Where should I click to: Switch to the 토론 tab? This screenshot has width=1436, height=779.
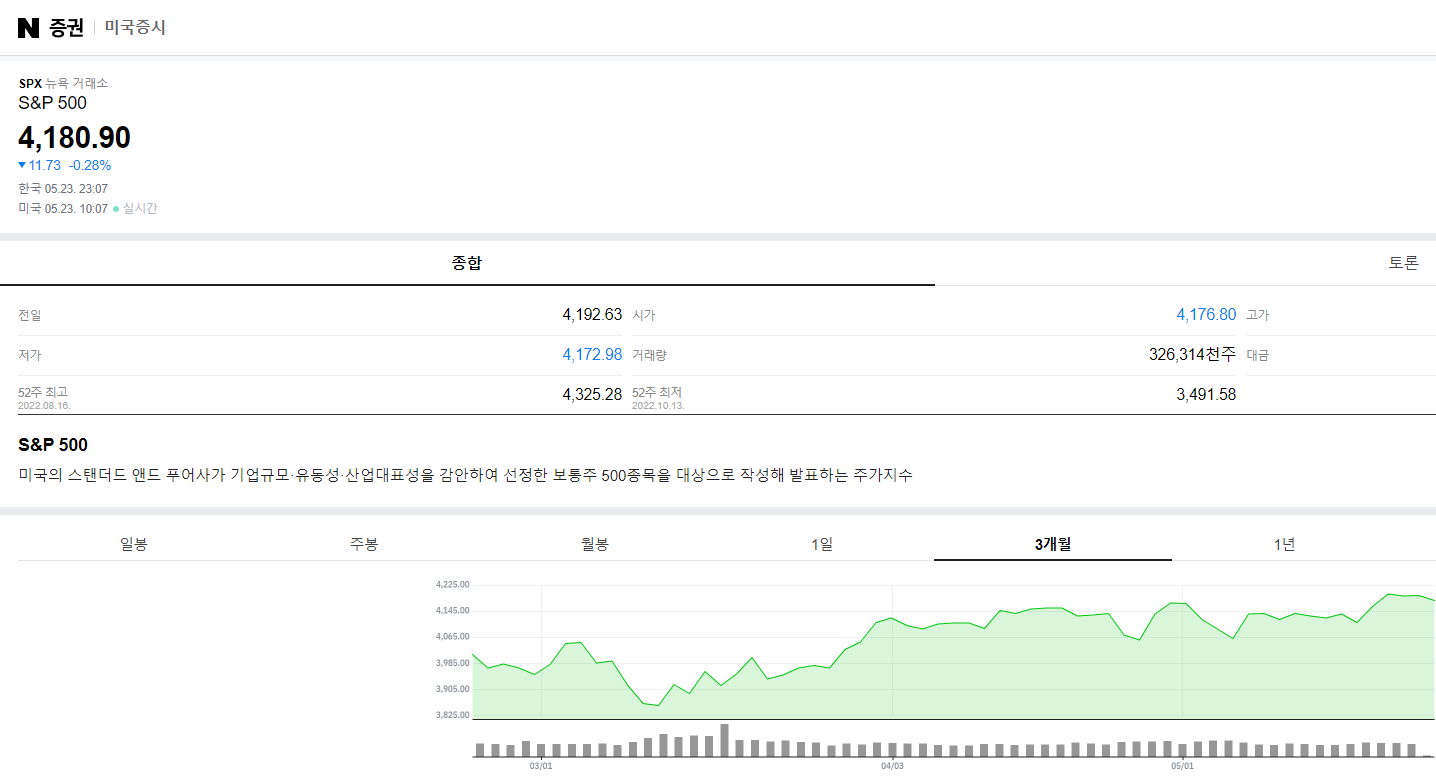[1403, 263]
